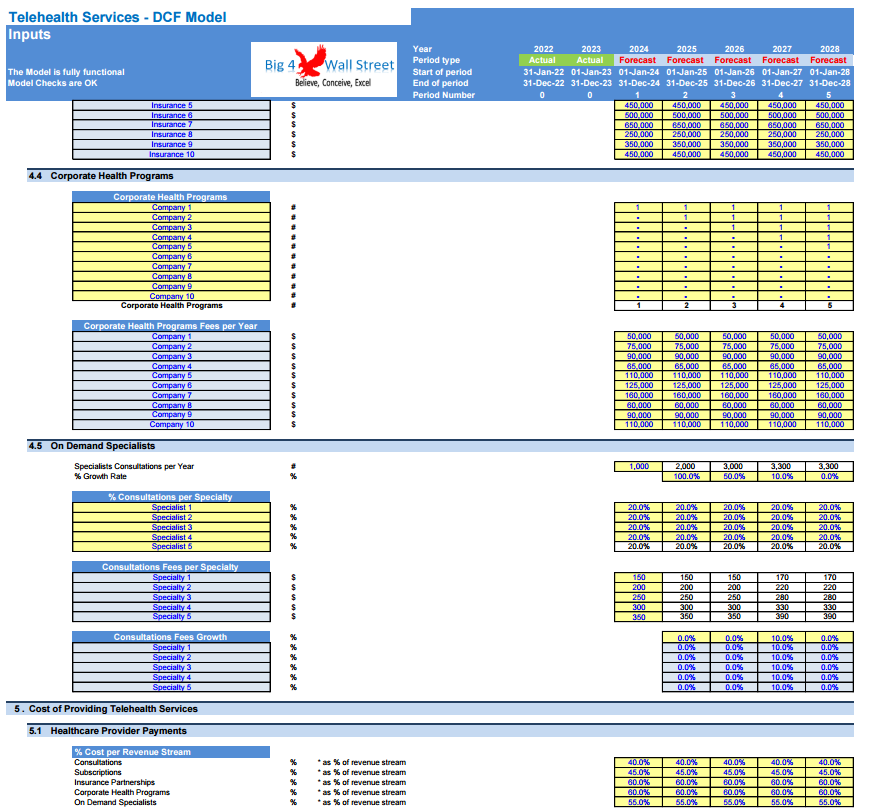Screen dimensions: 871x812
Task: Select the Company 7 fee of 160,000 for 2024
Action: [638, 395]
